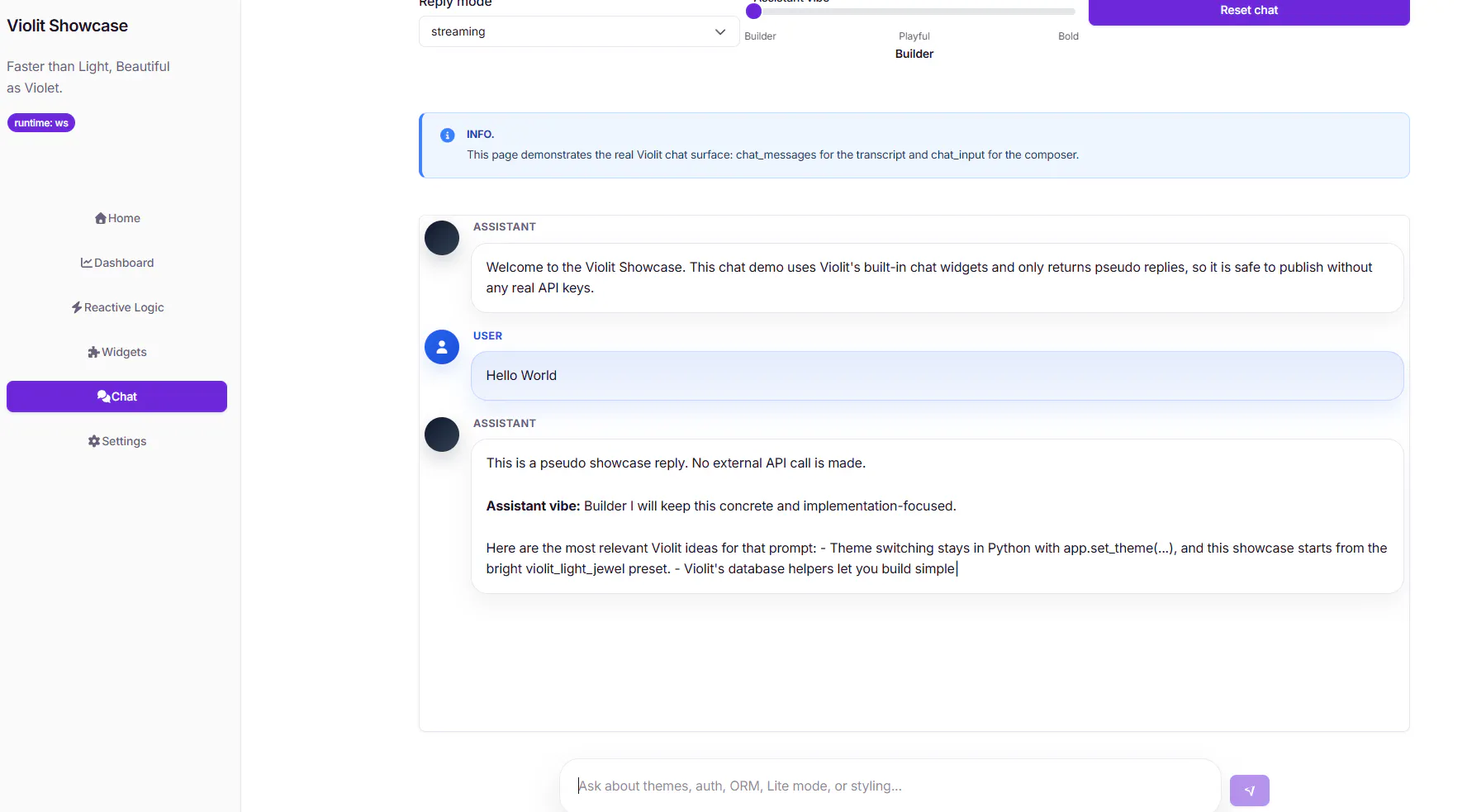Open Settings from sidebar
Viewport: 1467px width, 812px height.
click(x=116, y=441)
